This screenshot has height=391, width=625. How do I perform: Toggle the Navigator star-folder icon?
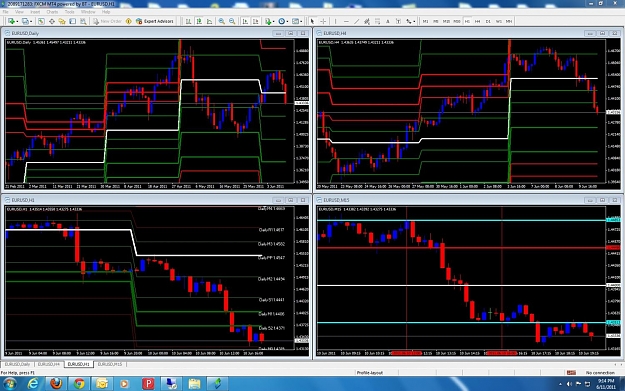coord(62,21)
